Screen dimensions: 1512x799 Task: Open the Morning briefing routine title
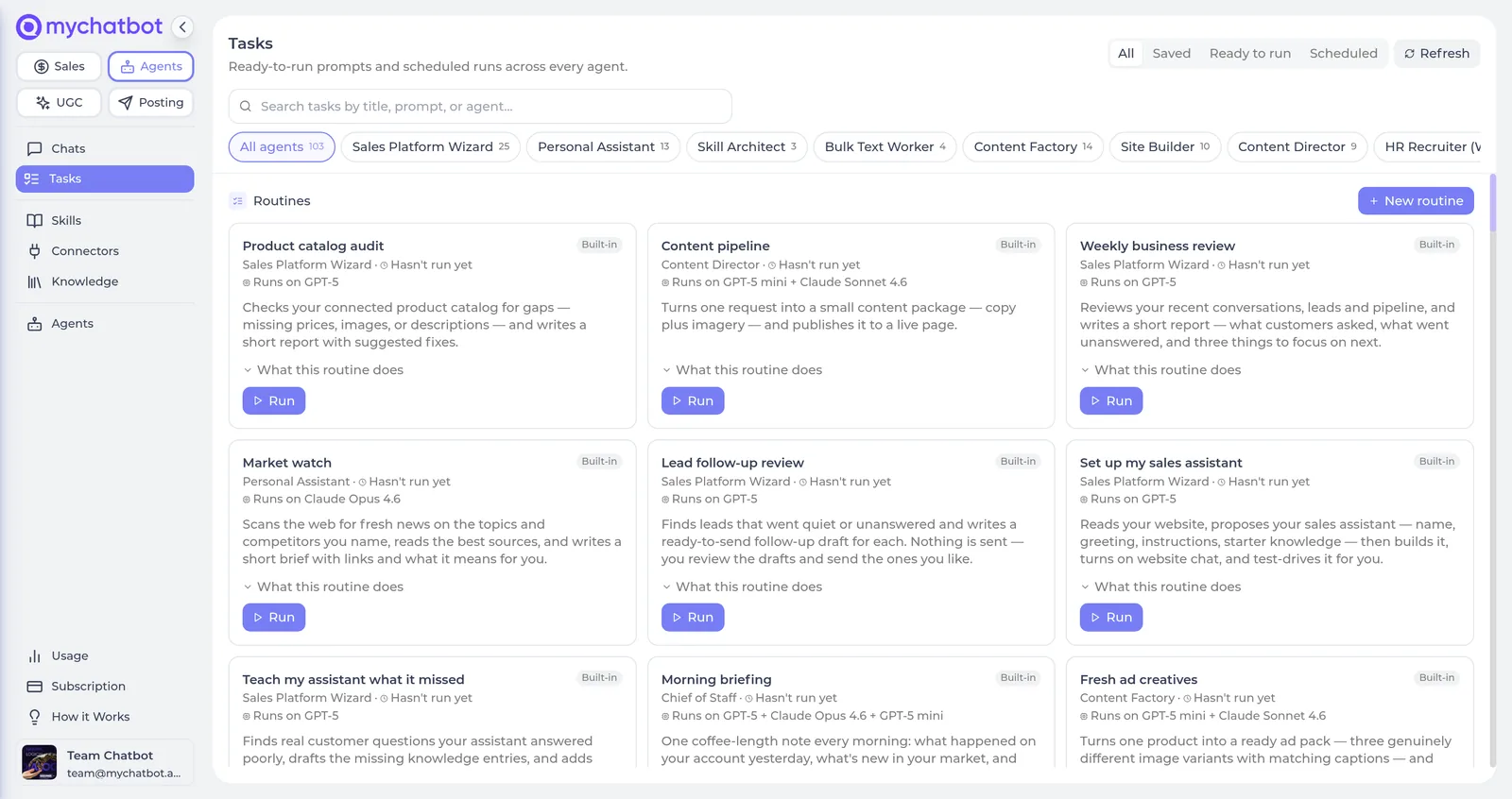pyautogui.click(x=716, y=680)
